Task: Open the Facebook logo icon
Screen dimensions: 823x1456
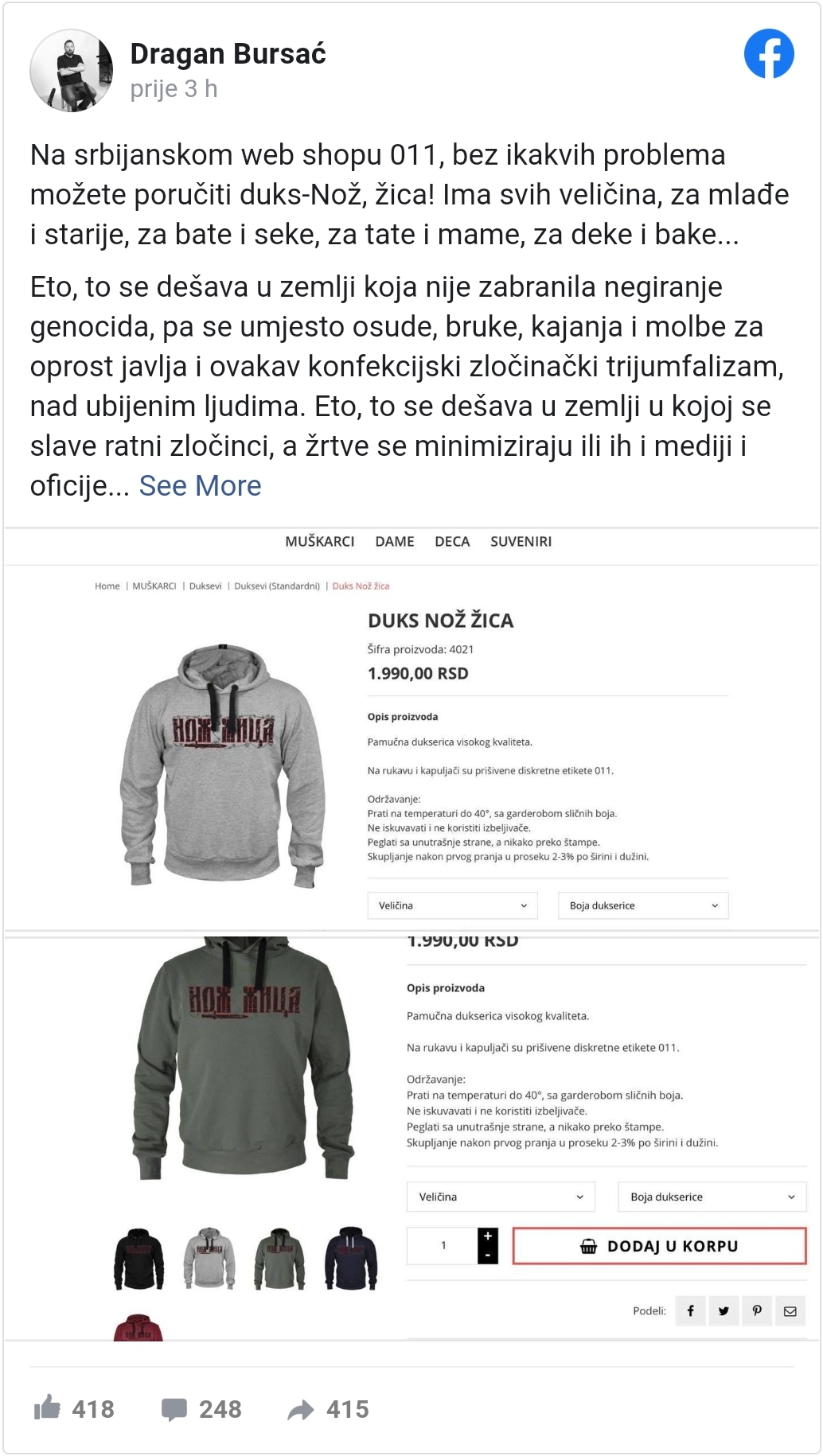Action: (769, 54)
